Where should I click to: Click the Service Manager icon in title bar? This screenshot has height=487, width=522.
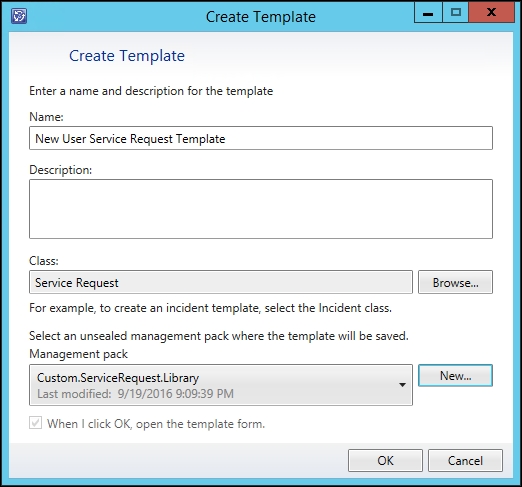coord(19,16)
